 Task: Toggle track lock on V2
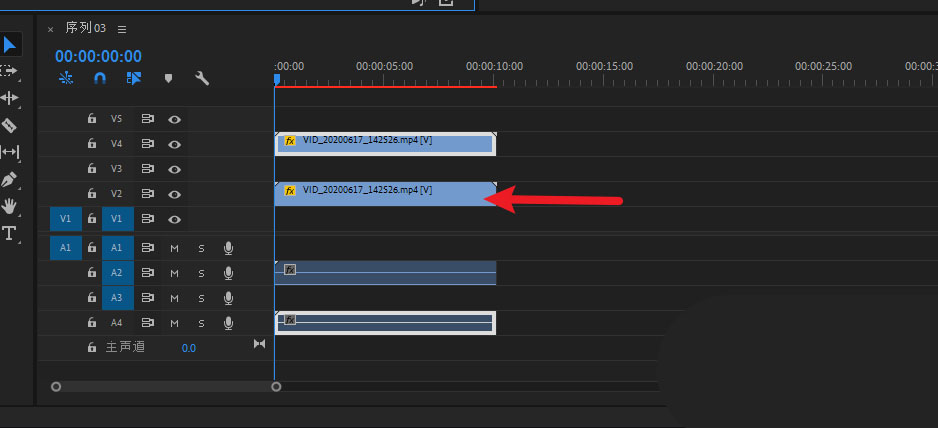(x=92, y=194)
